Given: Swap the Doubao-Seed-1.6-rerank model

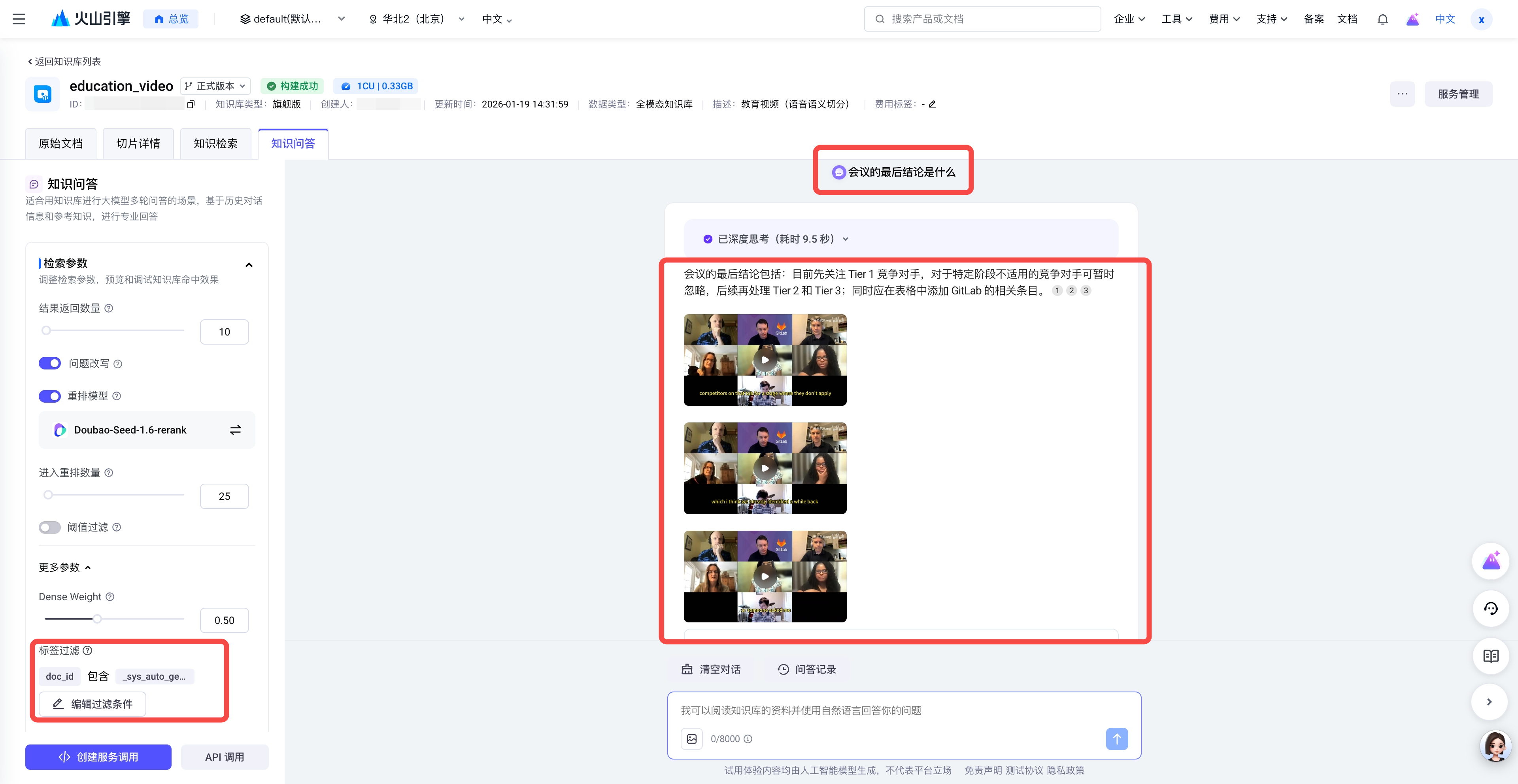Looking at the screenshot, I should 235,430.
